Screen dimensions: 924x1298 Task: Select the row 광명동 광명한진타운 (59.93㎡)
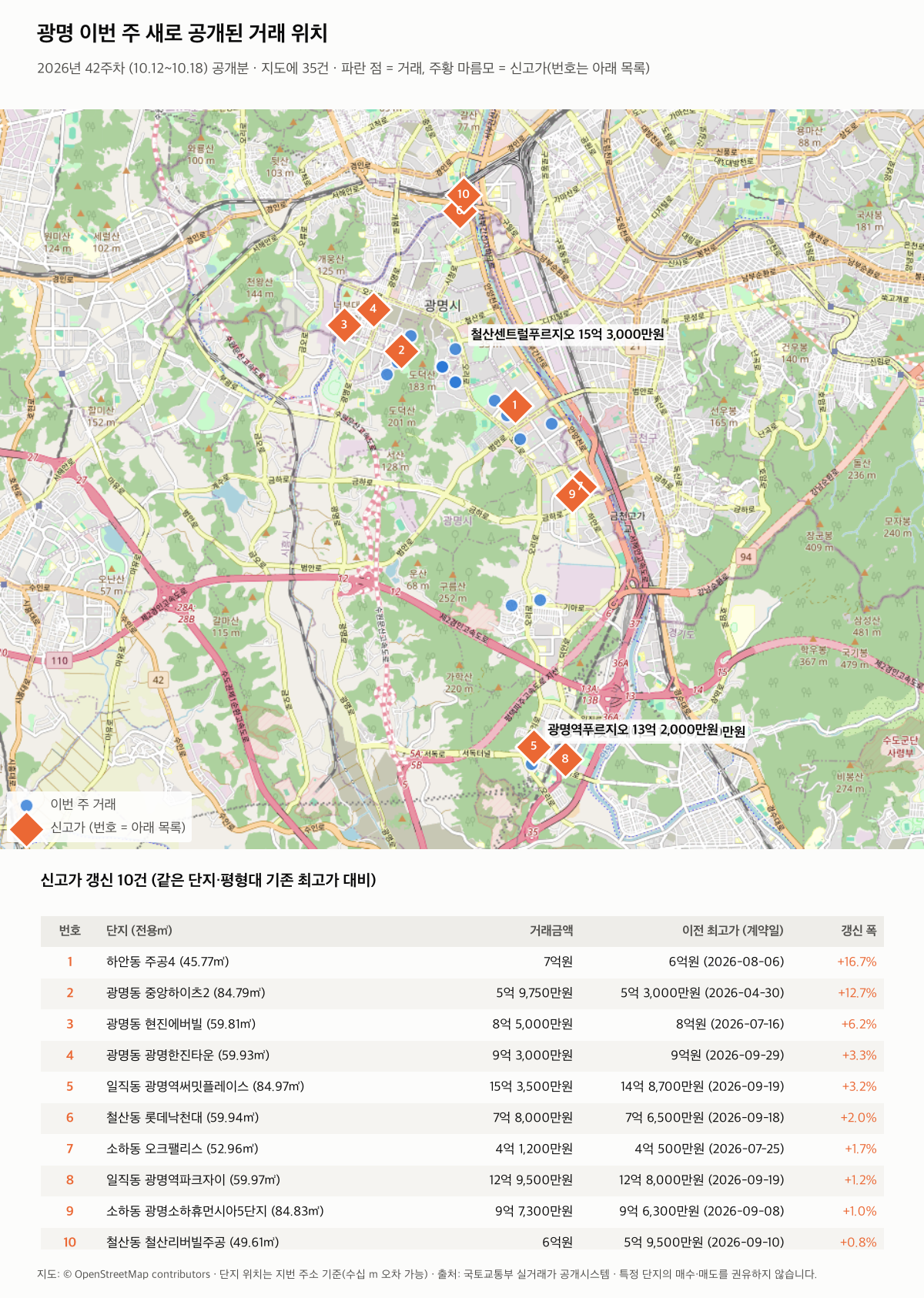click(x=462, y=1055)
